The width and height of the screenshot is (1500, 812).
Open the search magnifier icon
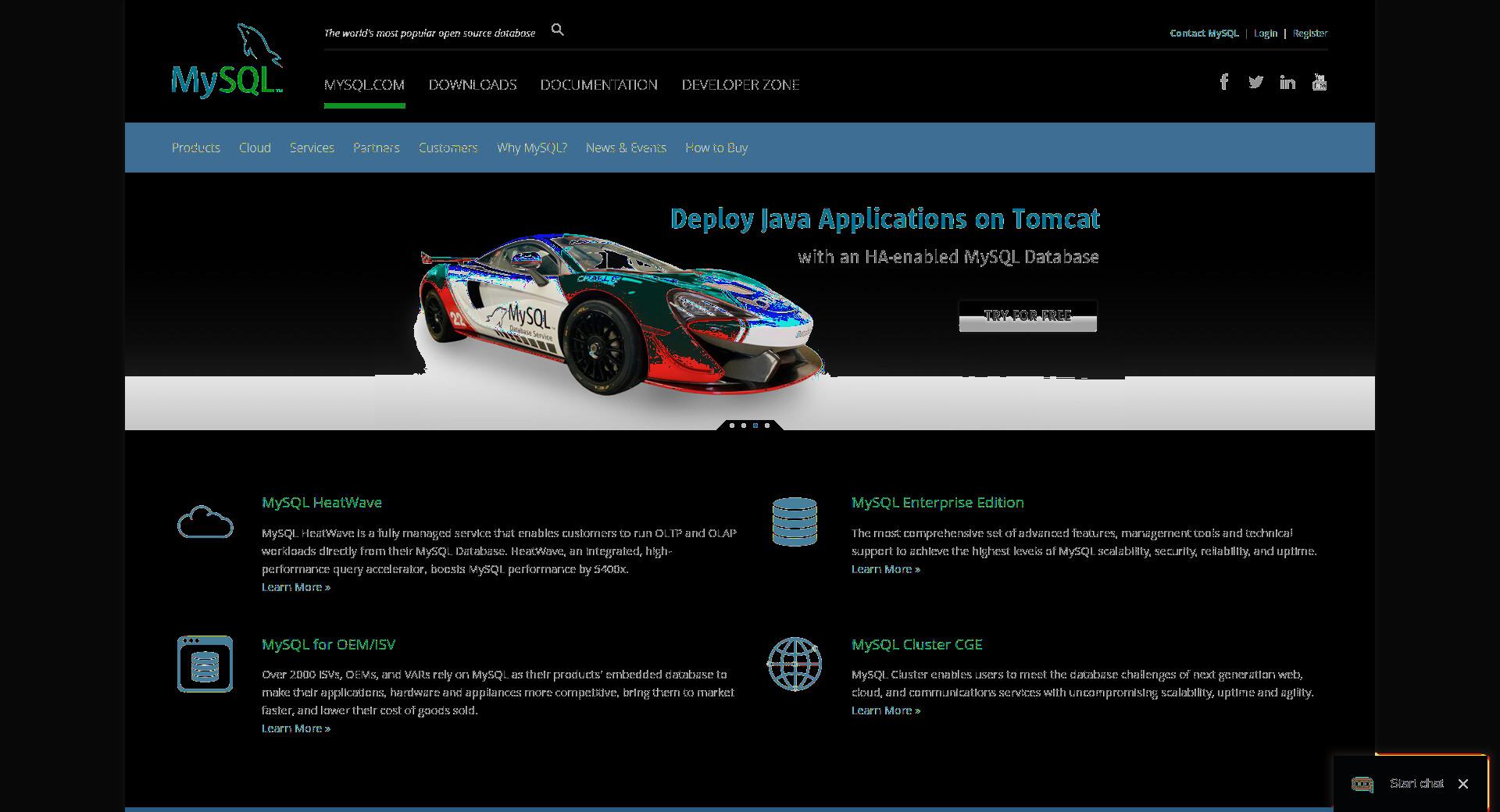pyautogui.click(x=557, y=30)
